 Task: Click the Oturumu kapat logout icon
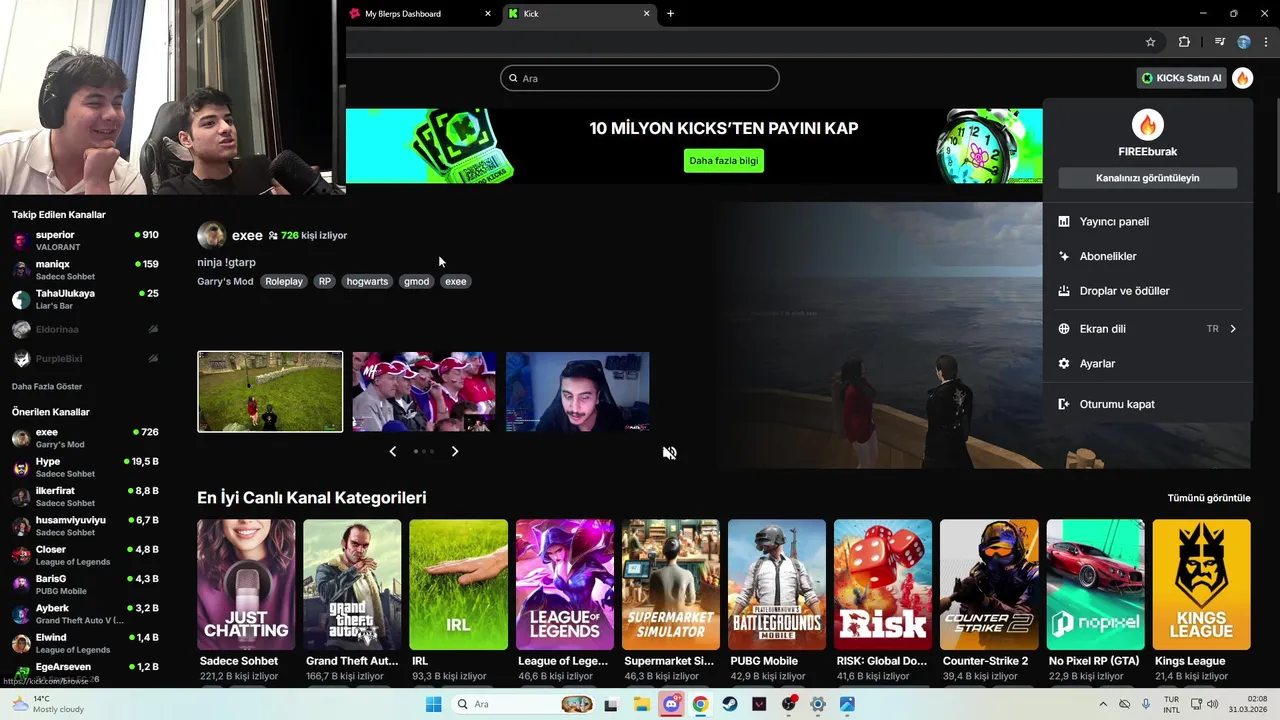click(1064, 404)
